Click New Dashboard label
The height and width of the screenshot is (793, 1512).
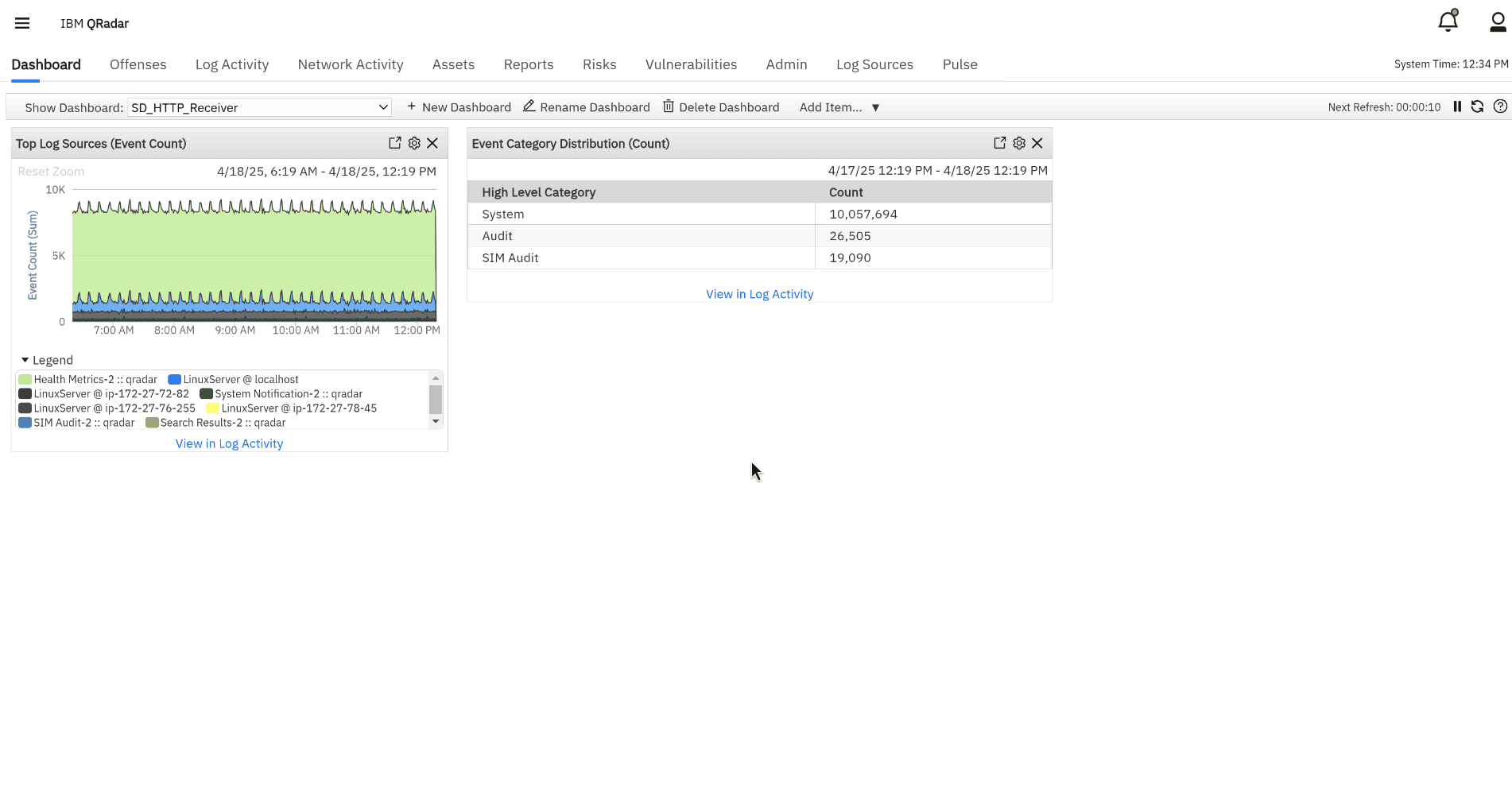click(467, 107)
